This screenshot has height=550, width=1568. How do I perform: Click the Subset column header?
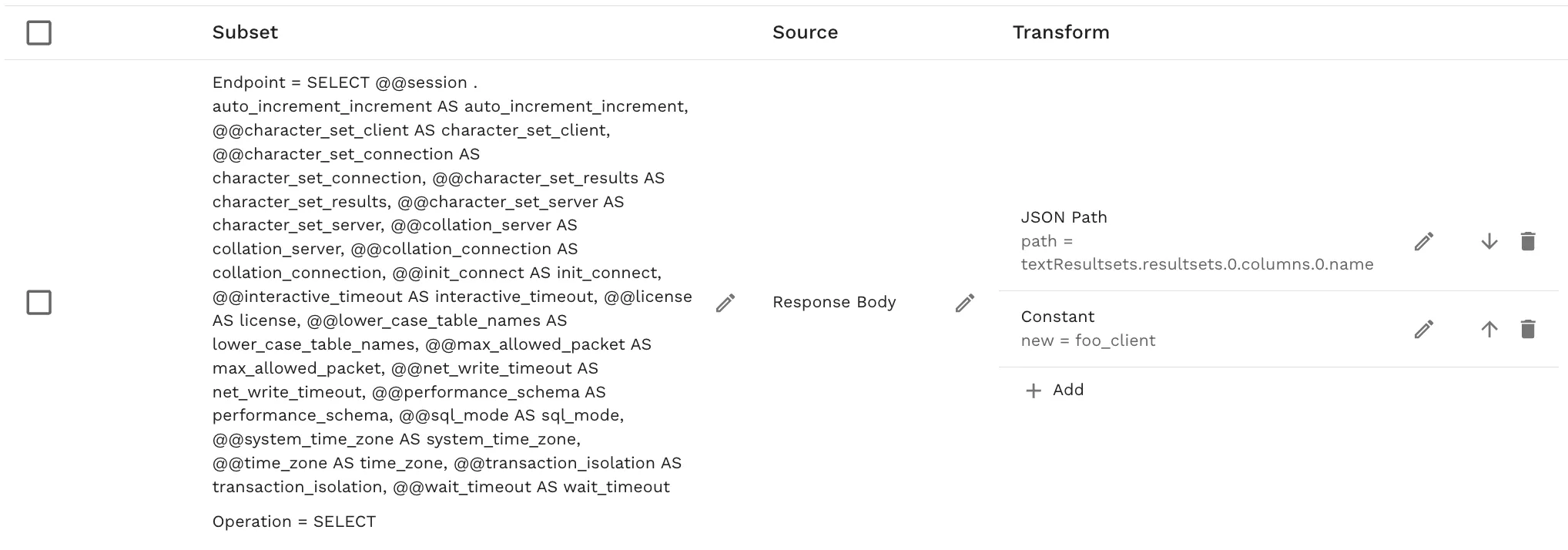[x=245, y=32]
